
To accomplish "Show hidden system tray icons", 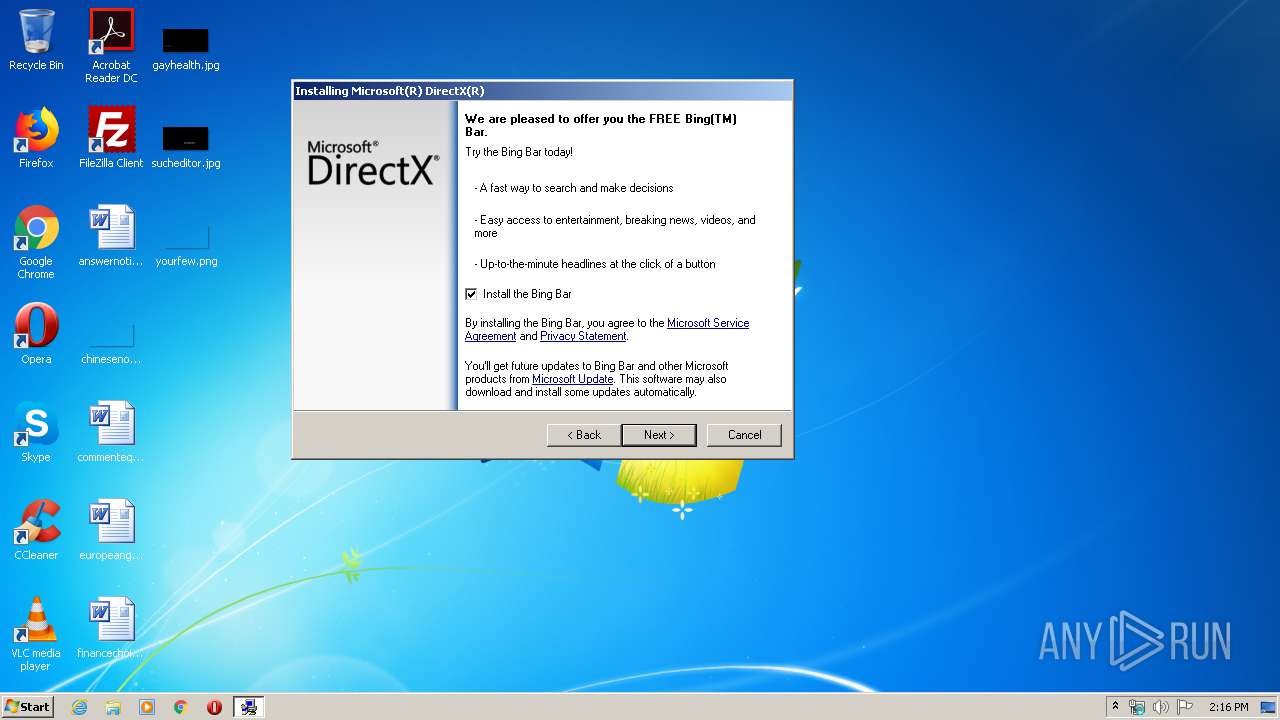I will (x=1115, y=707).
